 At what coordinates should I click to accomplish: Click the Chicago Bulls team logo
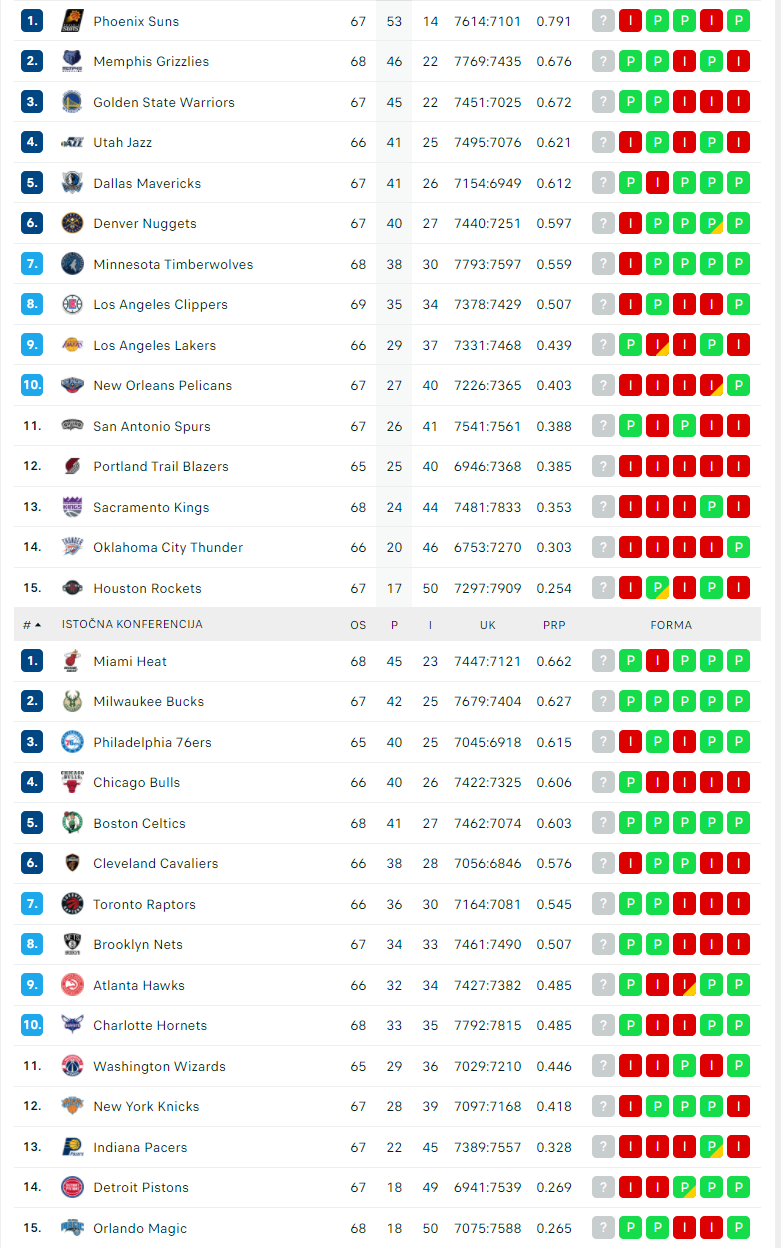71,782
